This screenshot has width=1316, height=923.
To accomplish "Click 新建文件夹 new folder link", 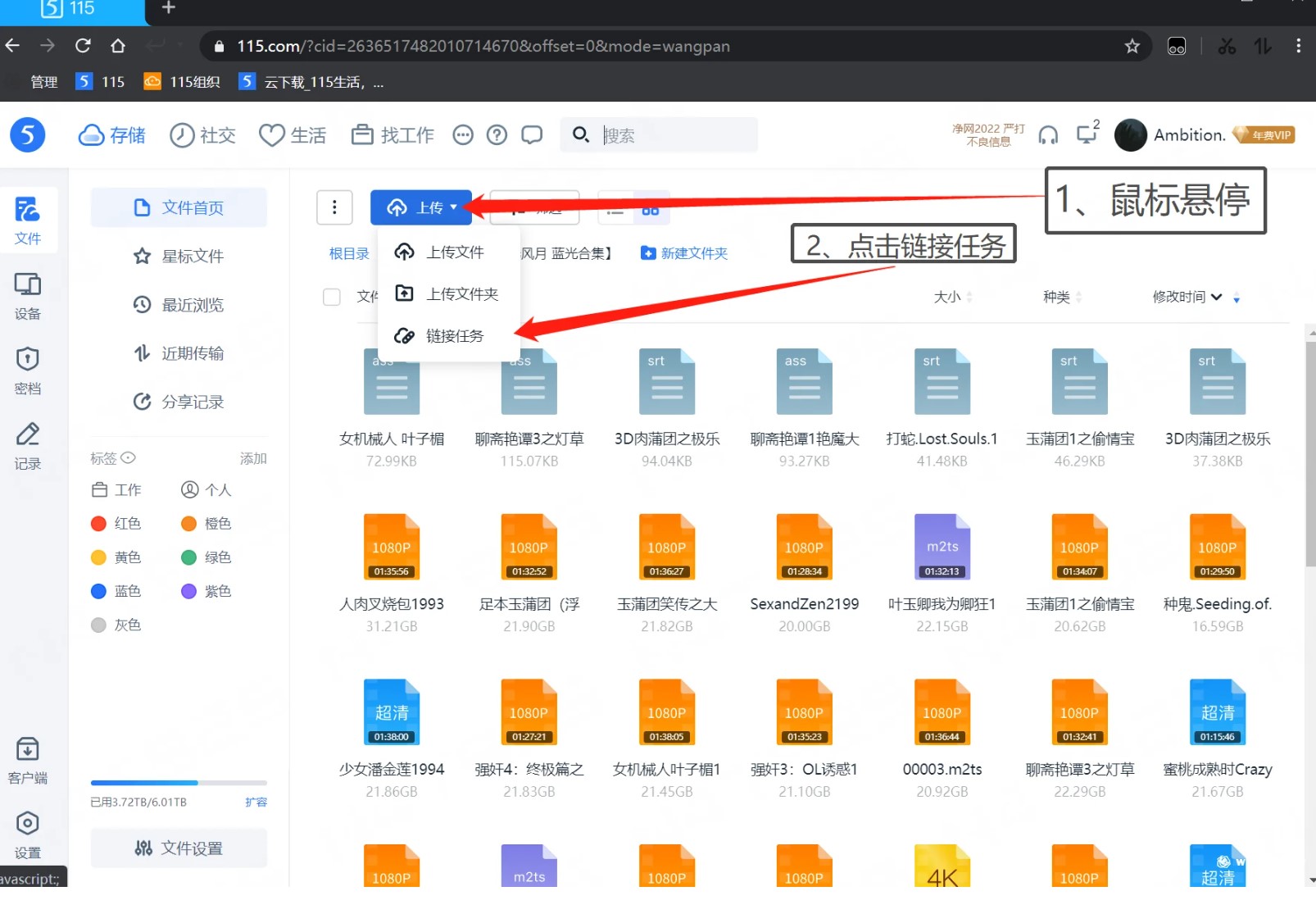I will click(684, 253).
